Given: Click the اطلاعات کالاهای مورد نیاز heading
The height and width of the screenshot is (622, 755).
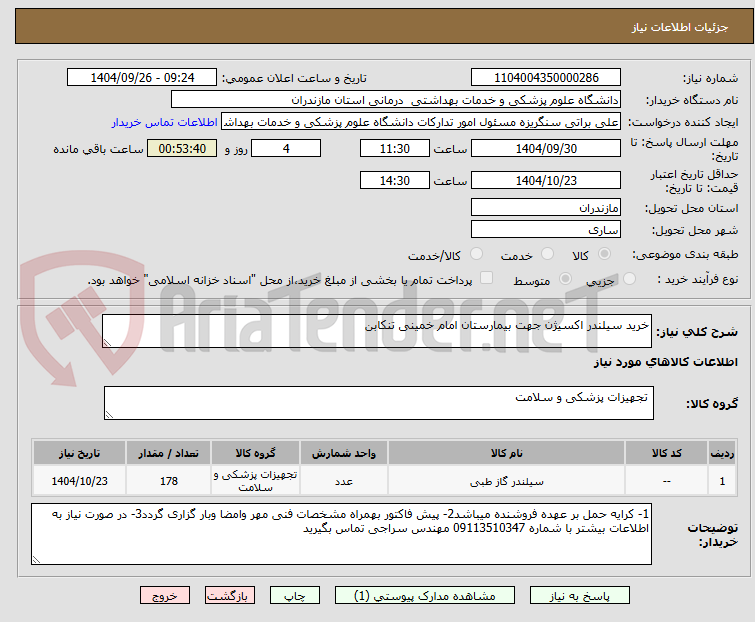Looking at the screenshot, I should [x=666, y=362].
